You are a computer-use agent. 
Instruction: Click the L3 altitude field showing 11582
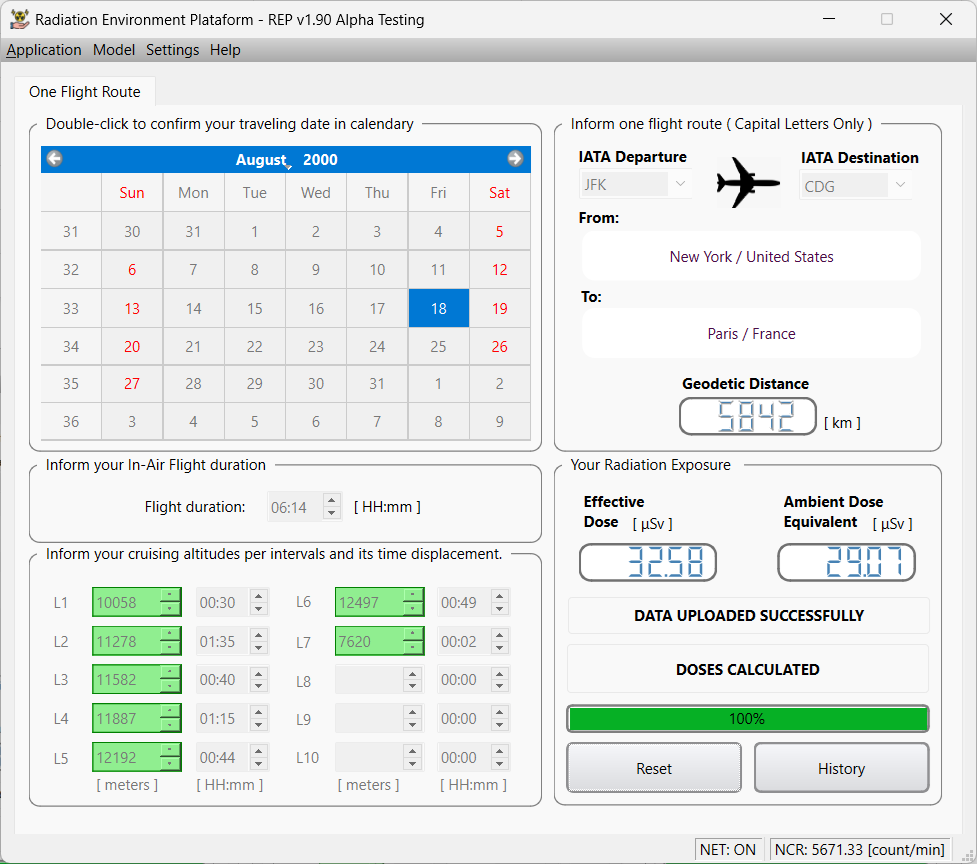tap(126, 680)
